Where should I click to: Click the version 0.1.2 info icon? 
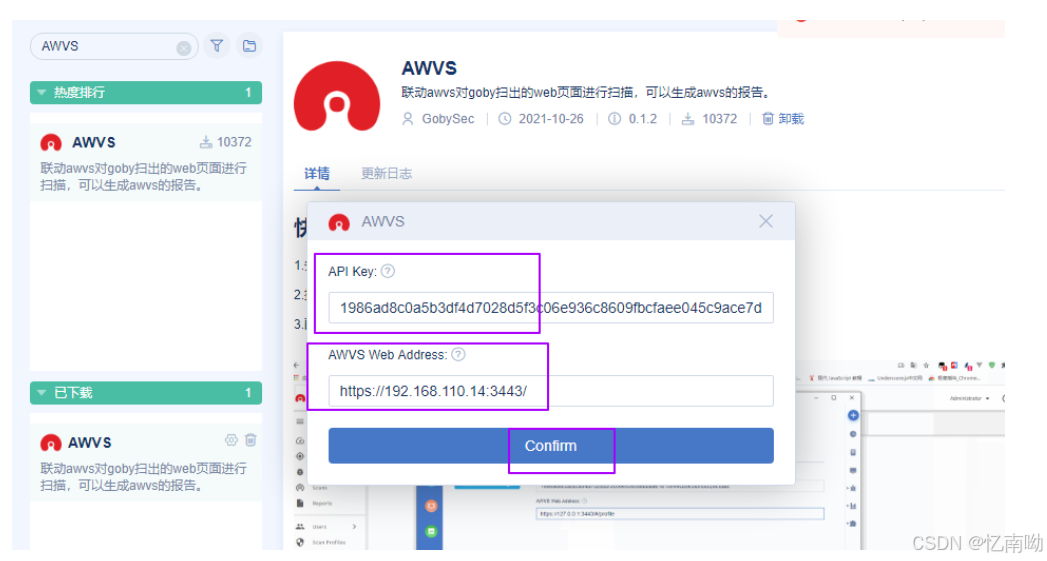click(x=614, y=119)
